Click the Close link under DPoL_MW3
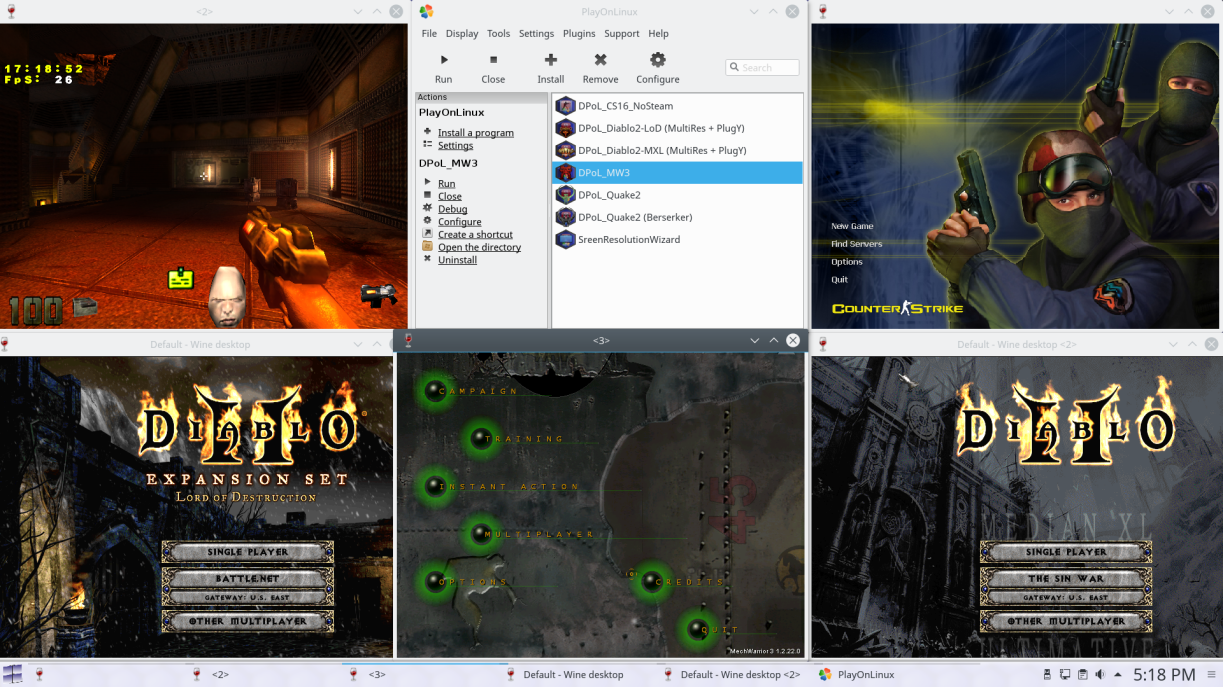Screen dimensions: 1223x687 point(450,196)
